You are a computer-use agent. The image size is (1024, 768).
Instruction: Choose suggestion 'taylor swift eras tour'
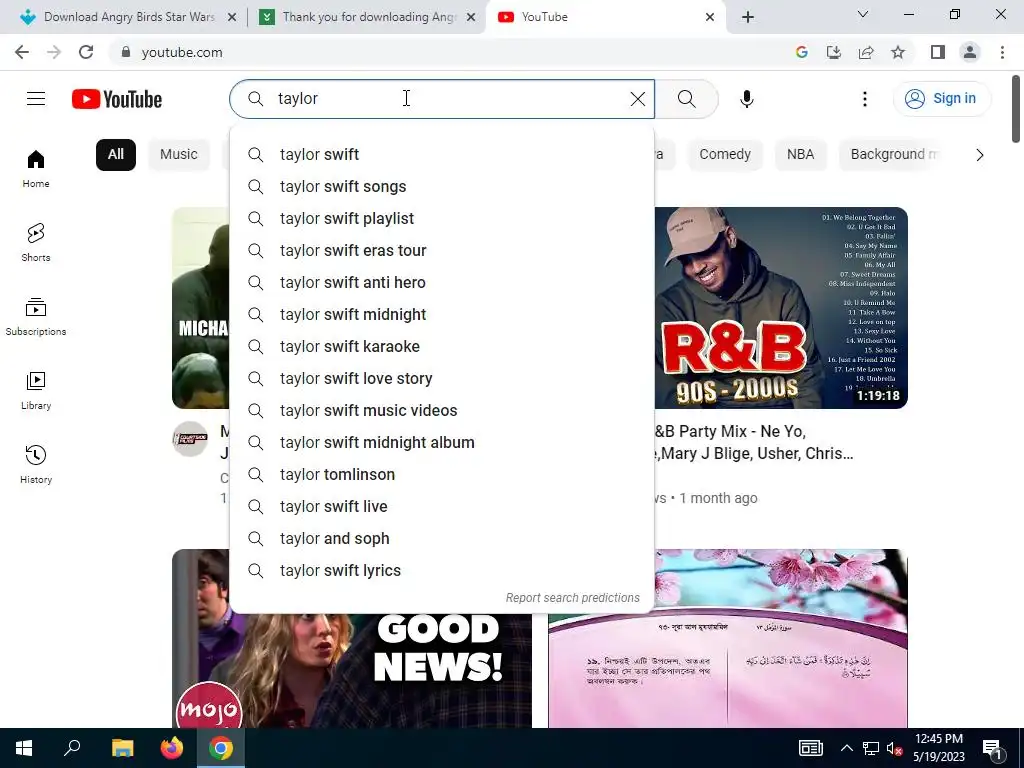[x=441, y=251]
